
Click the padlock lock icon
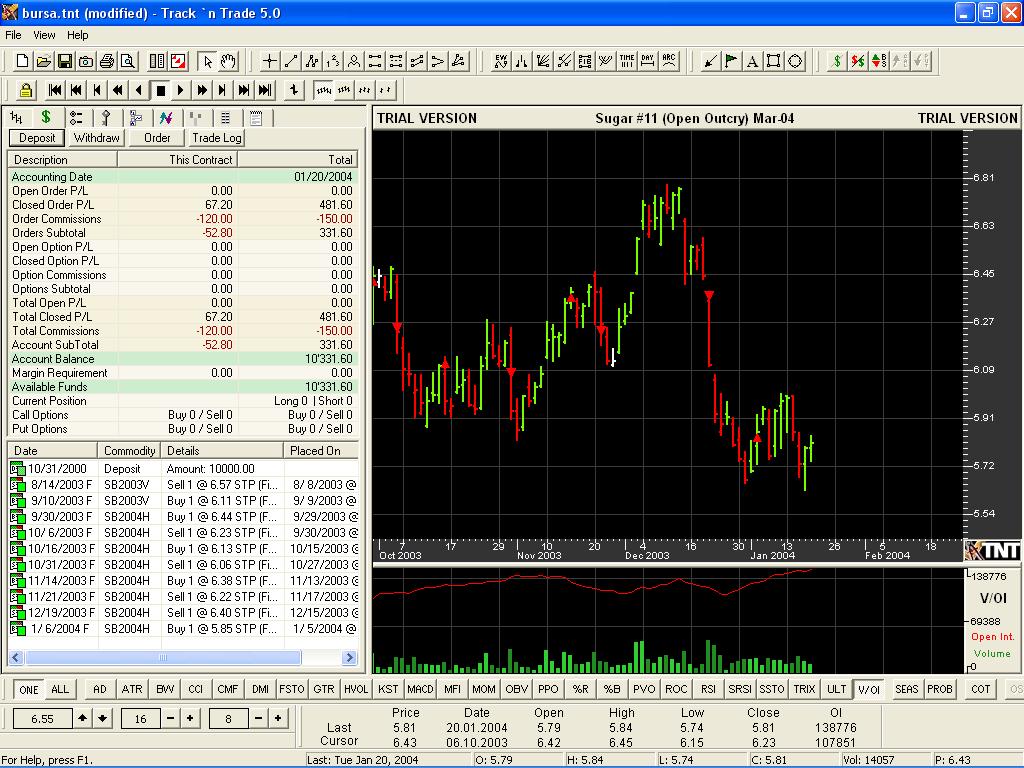point(26,90)
